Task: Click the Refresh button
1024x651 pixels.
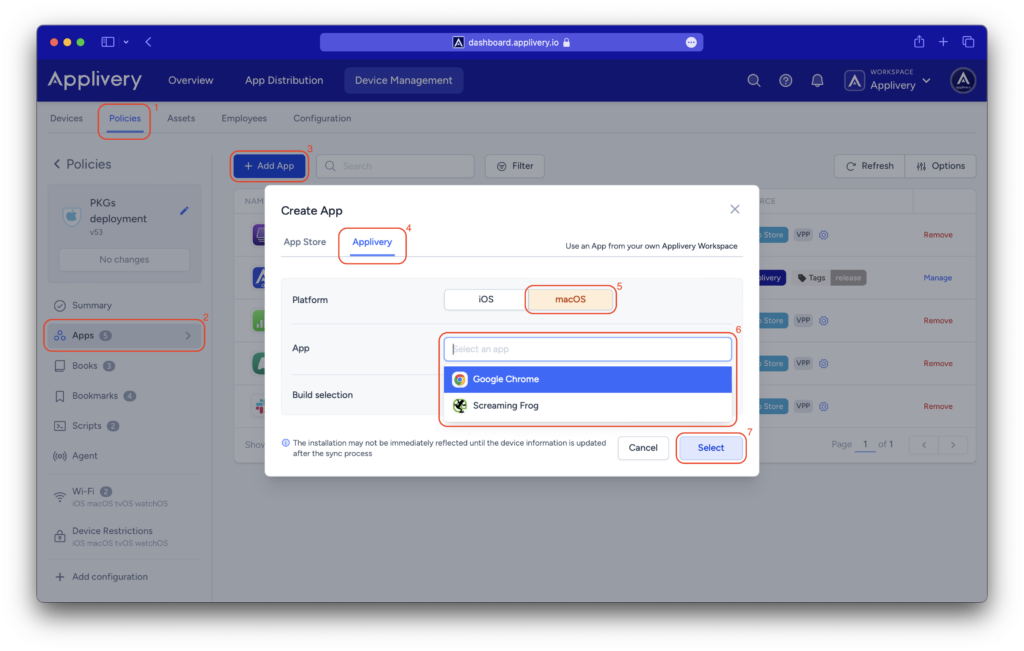Action: click(x=870, y=166)
